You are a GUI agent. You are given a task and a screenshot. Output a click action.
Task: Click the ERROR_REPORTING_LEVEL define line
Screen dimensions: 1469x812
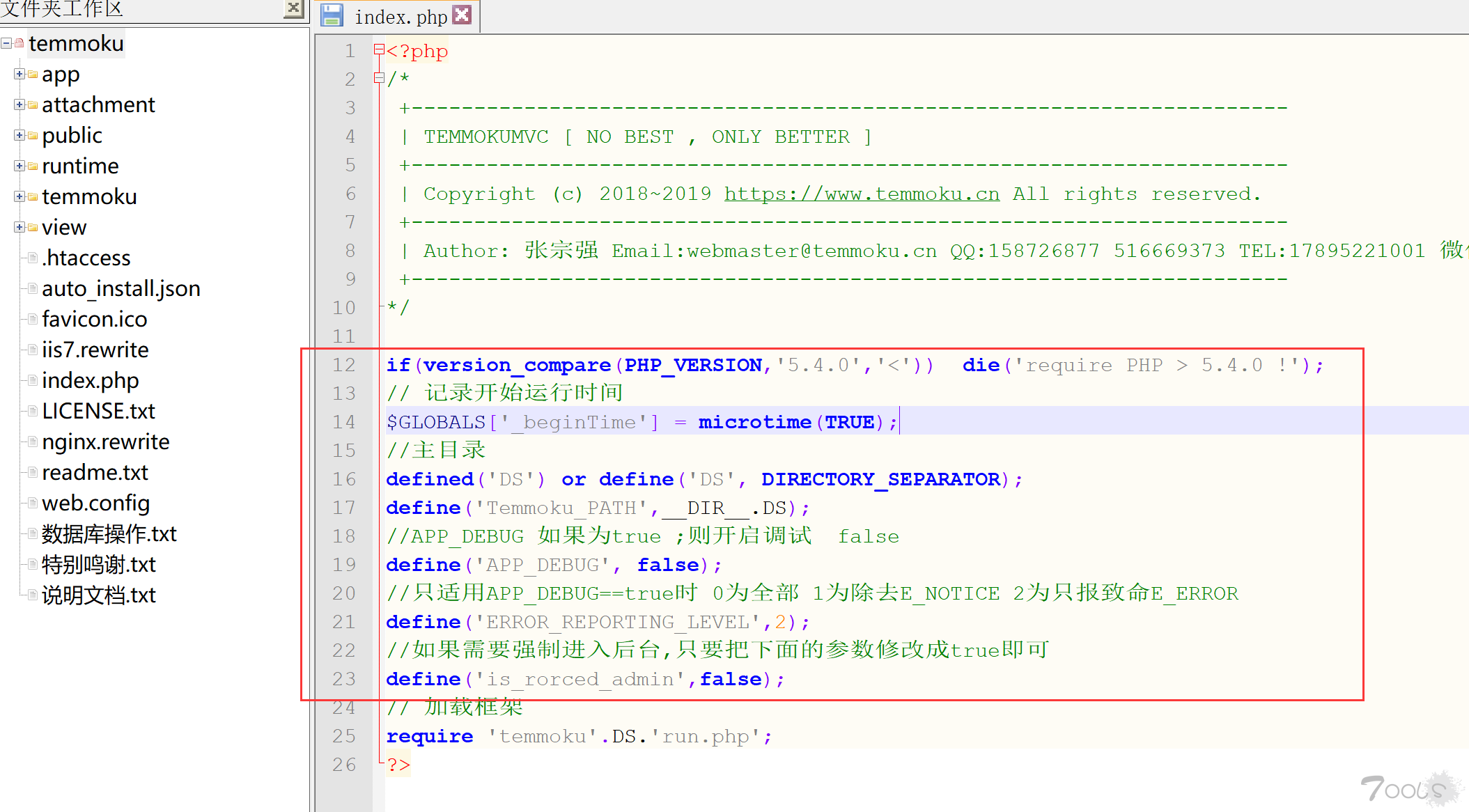coord(598,622)
